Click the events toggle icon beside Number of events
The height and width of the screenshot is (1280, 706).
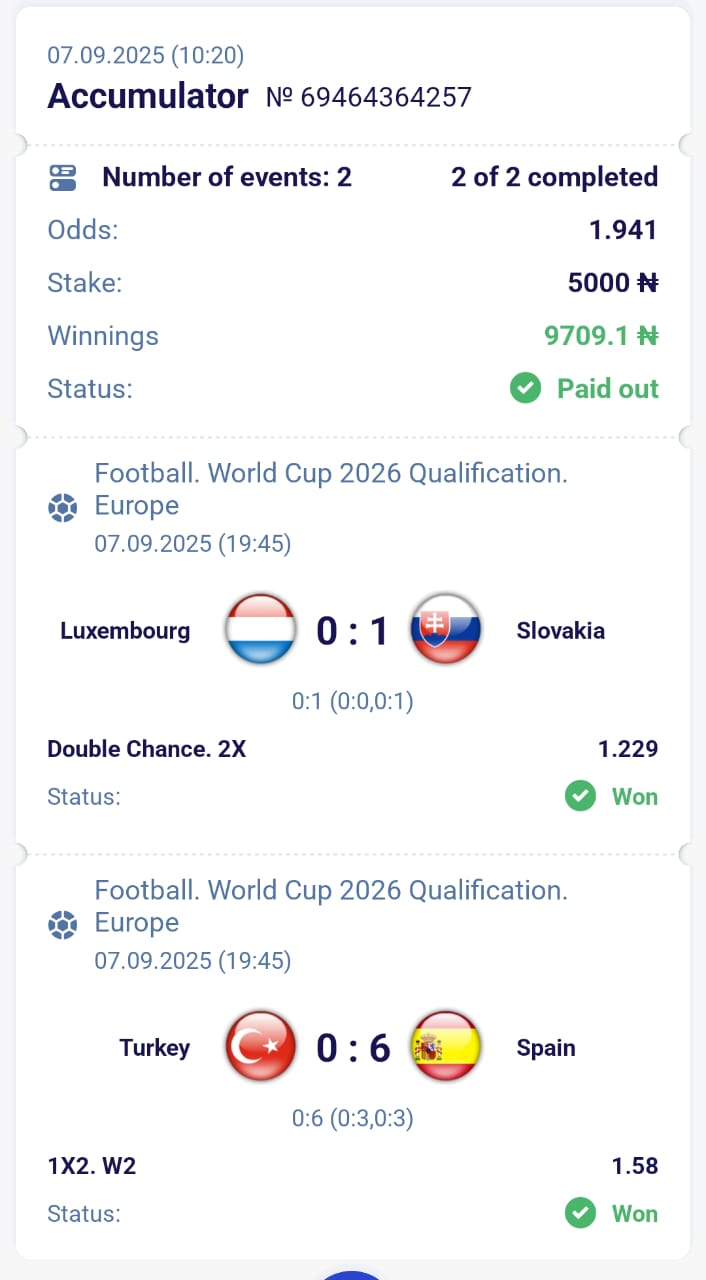[63, 178]
